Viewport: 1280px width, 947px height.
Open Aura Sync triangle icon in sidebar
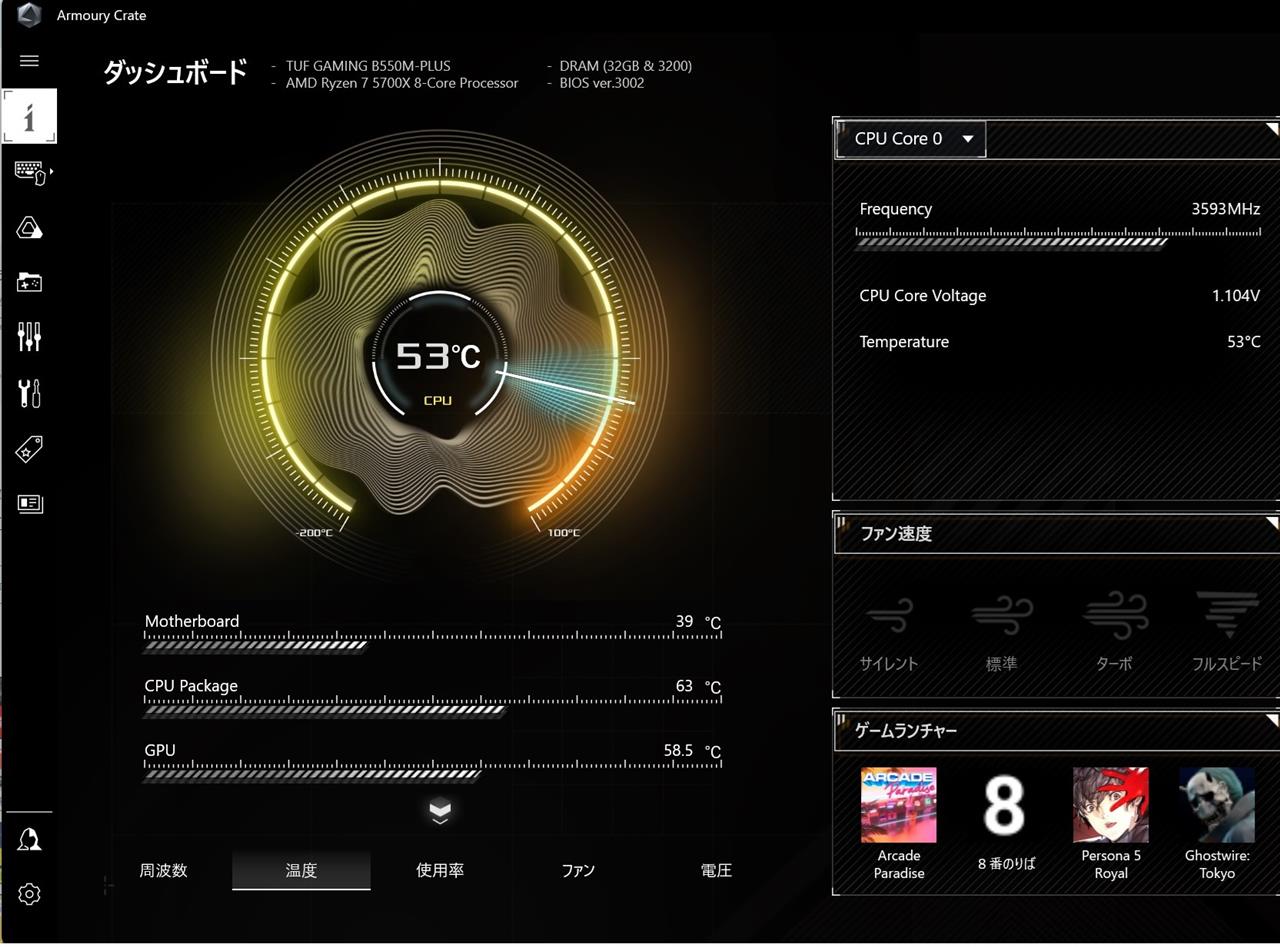[29, 229]
